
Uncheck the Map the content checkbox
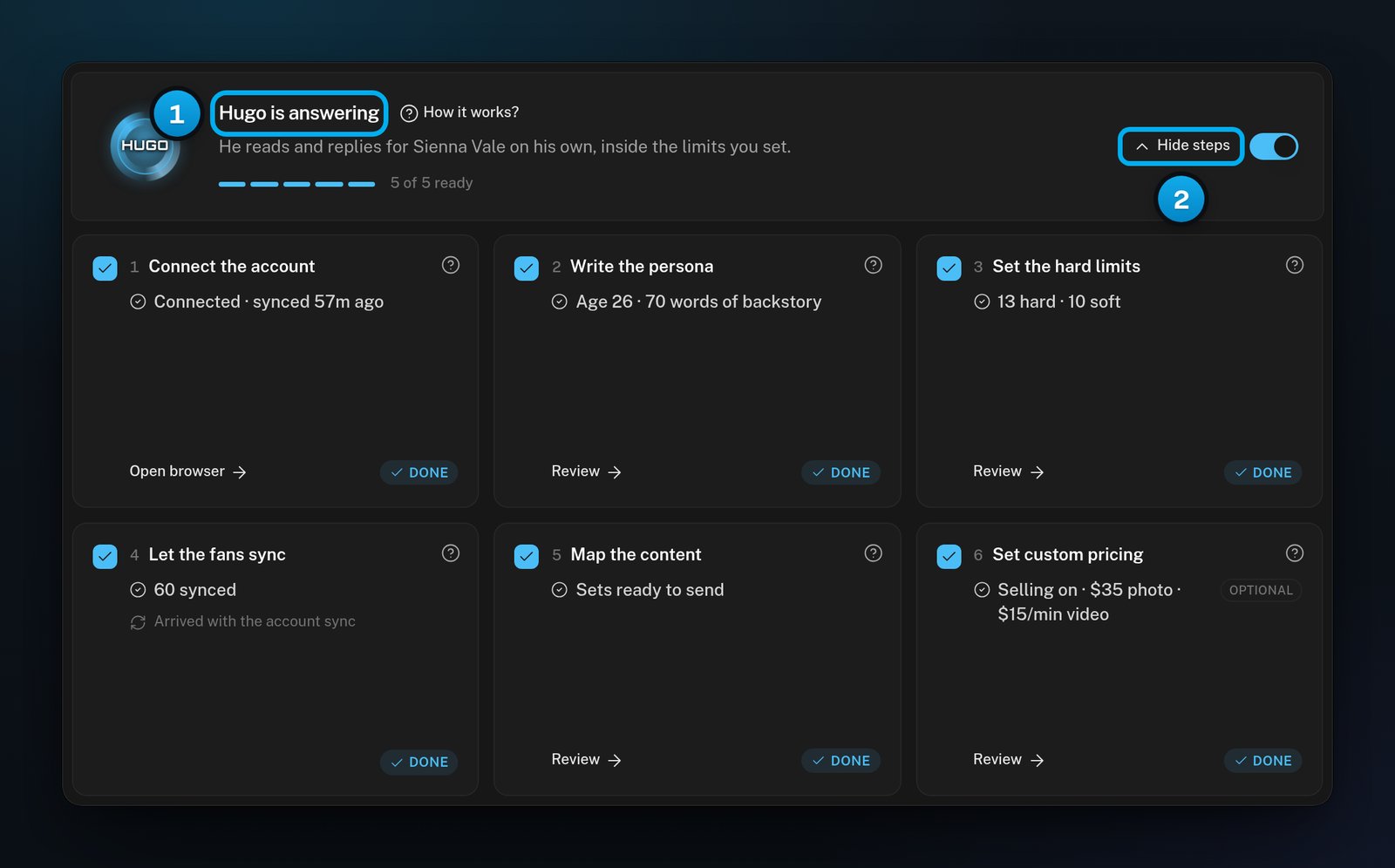[527, 556]
